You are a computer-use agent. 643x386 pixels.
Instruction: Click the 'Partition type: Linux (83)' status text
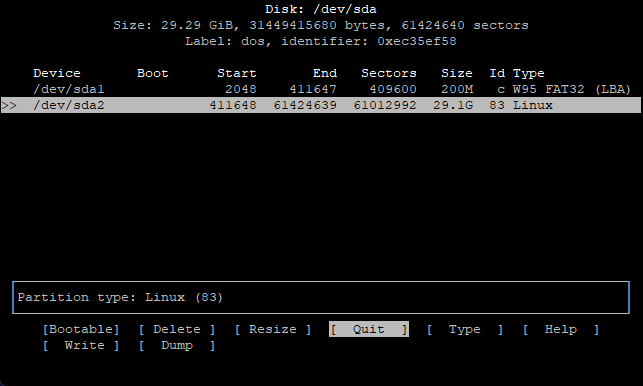pyautogui.click(x=120, y=297)
